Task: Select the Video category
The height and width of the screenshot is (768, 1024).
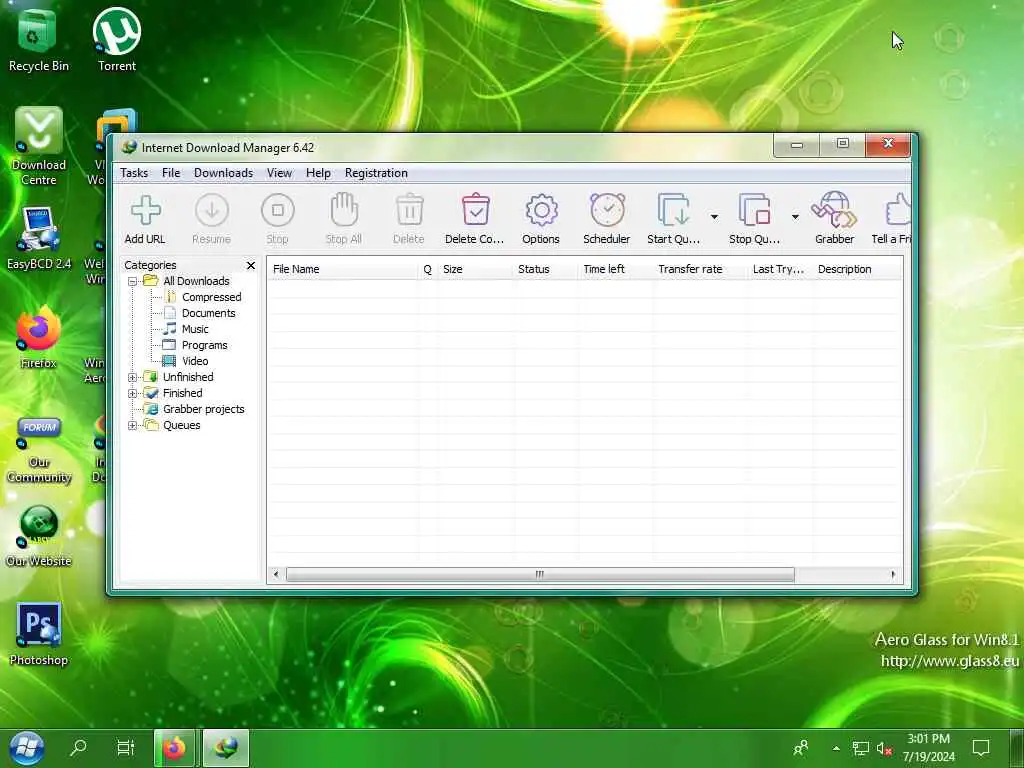Action: pos(195,361)
